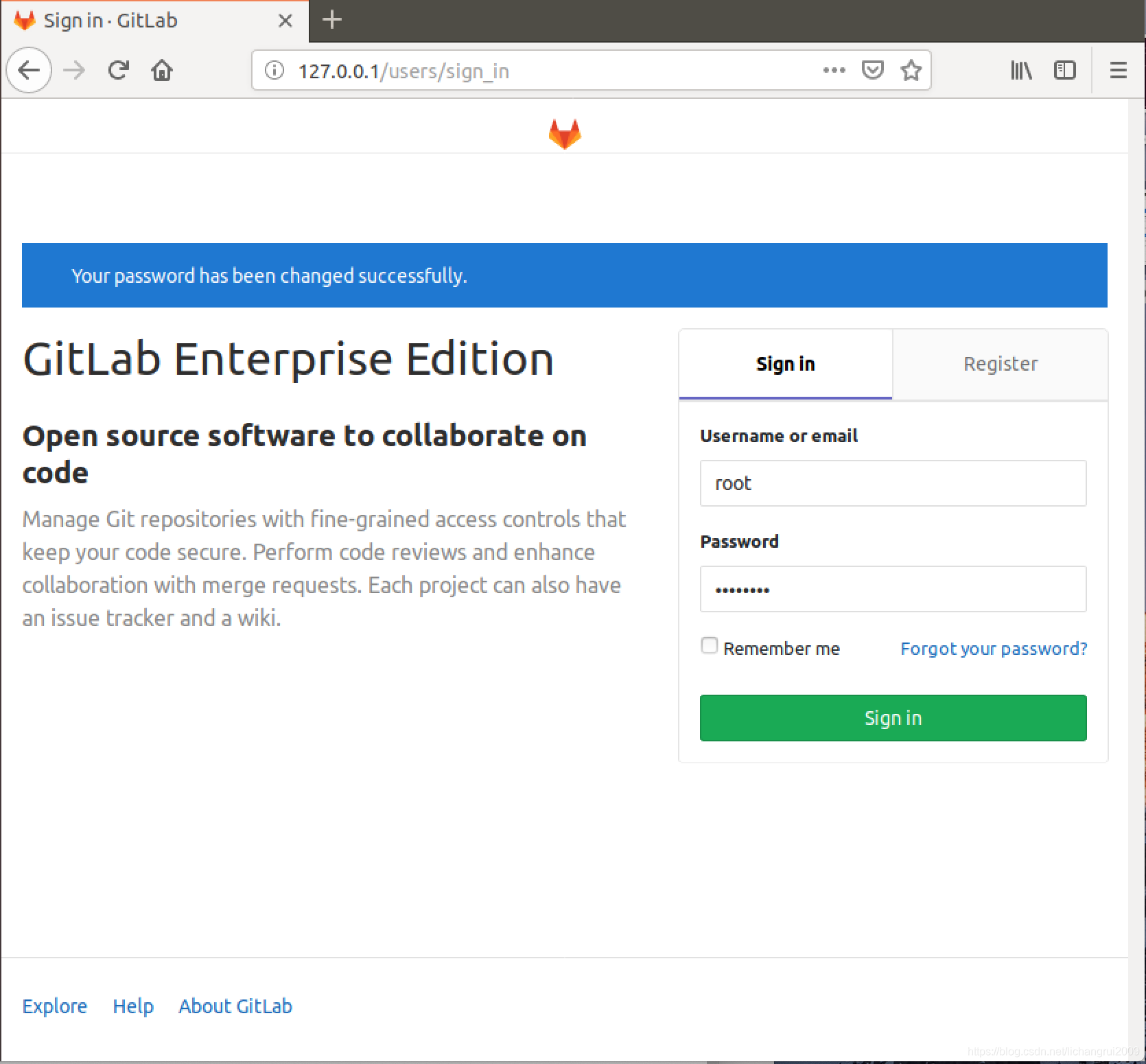Close the Sign in · GitLab tab
This screenshot has width=1146, height=1064.
(x=285, y=21)
